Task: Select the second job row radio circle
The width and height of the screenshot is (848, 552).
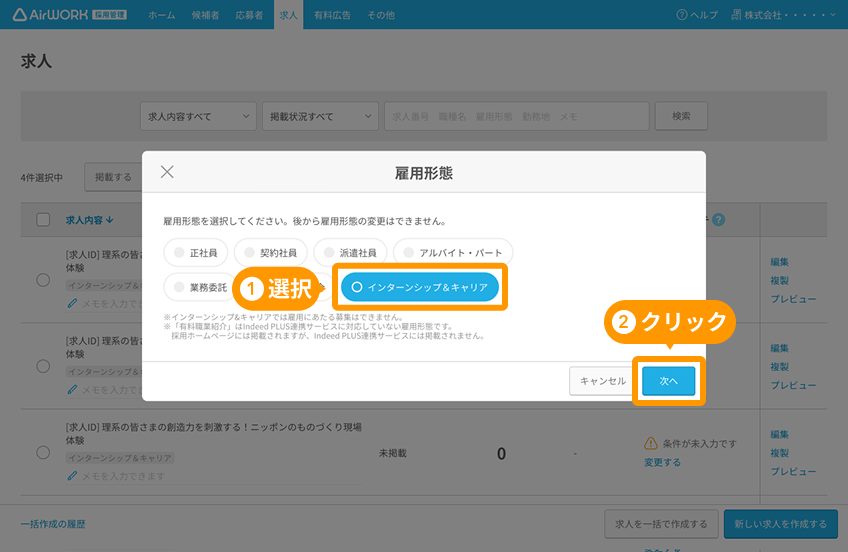Action: pyautogui.click(x=43, y=366)
